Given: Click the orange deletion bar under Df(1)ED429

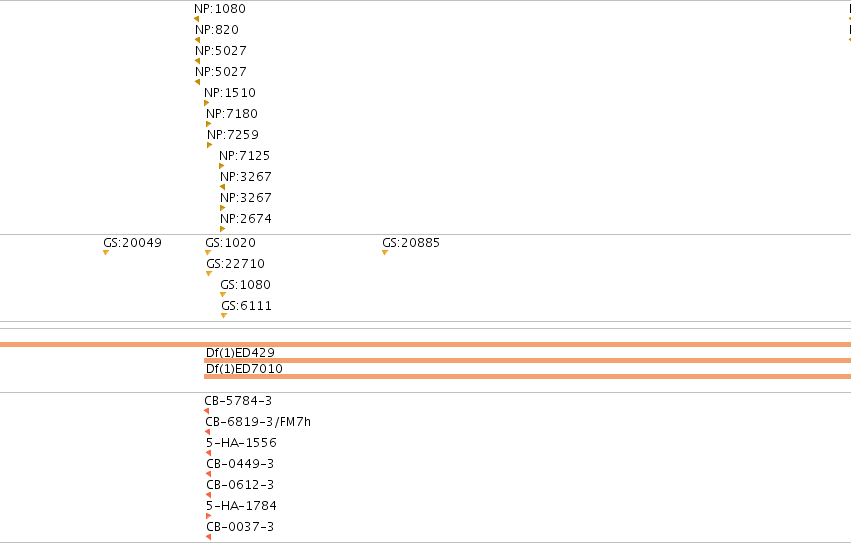Looking at the screenshot, I should tap(528, 361).
